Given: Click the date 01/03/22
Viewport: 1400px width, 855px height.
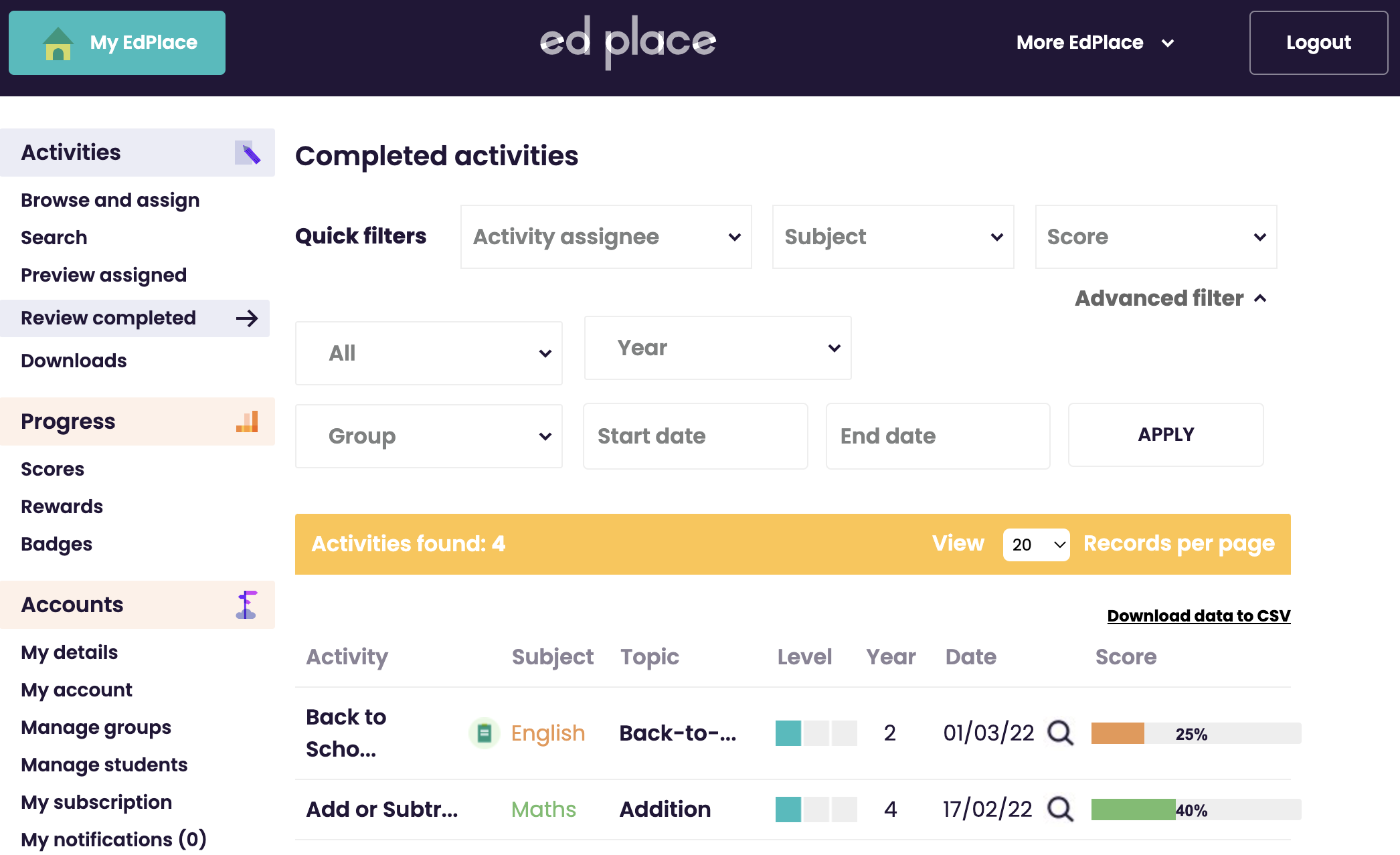Looking at the screenshot, I should point(988,733).
